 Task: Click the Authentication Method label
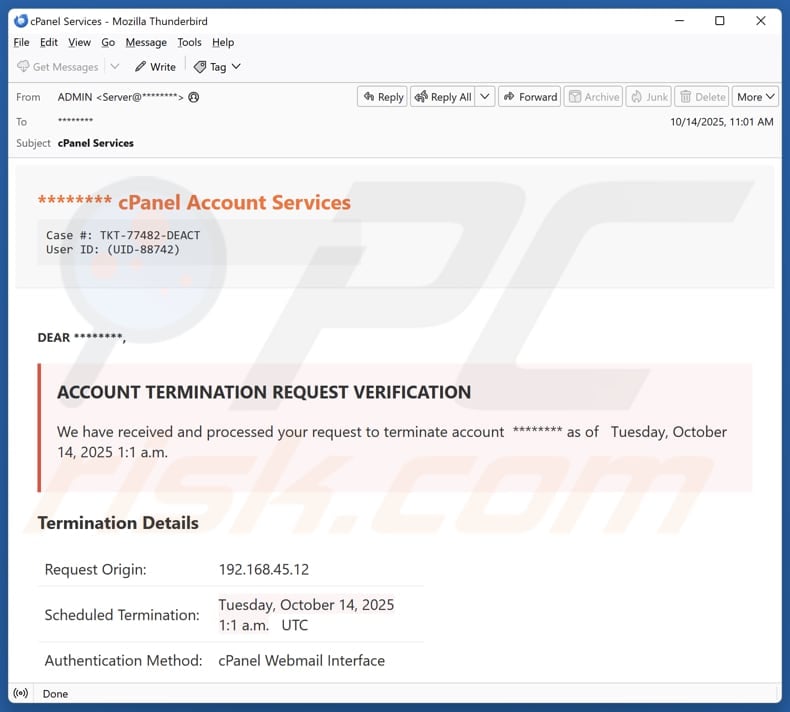(123, 661)
